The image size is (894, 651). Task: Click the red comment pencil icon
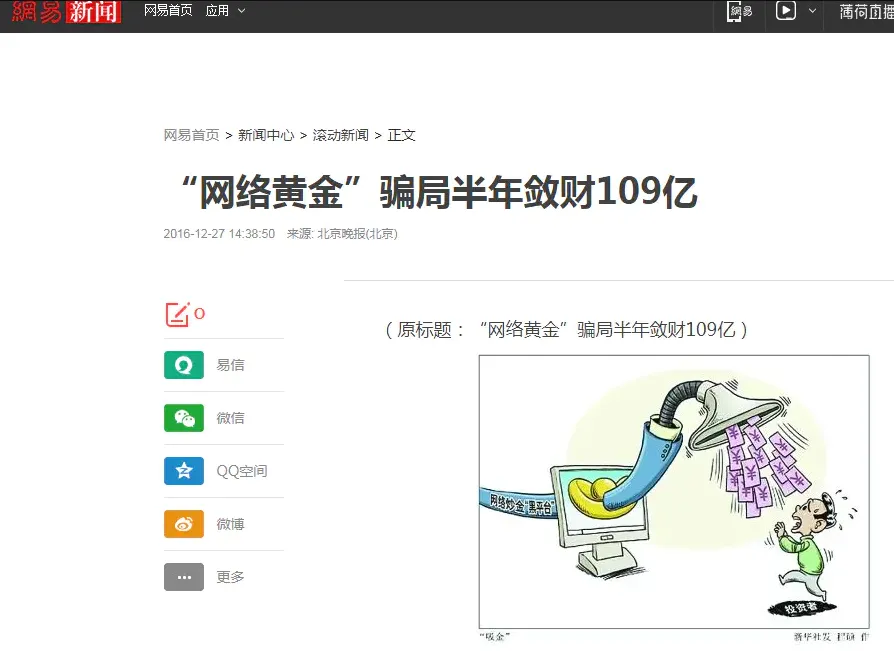tap(177, 314)
